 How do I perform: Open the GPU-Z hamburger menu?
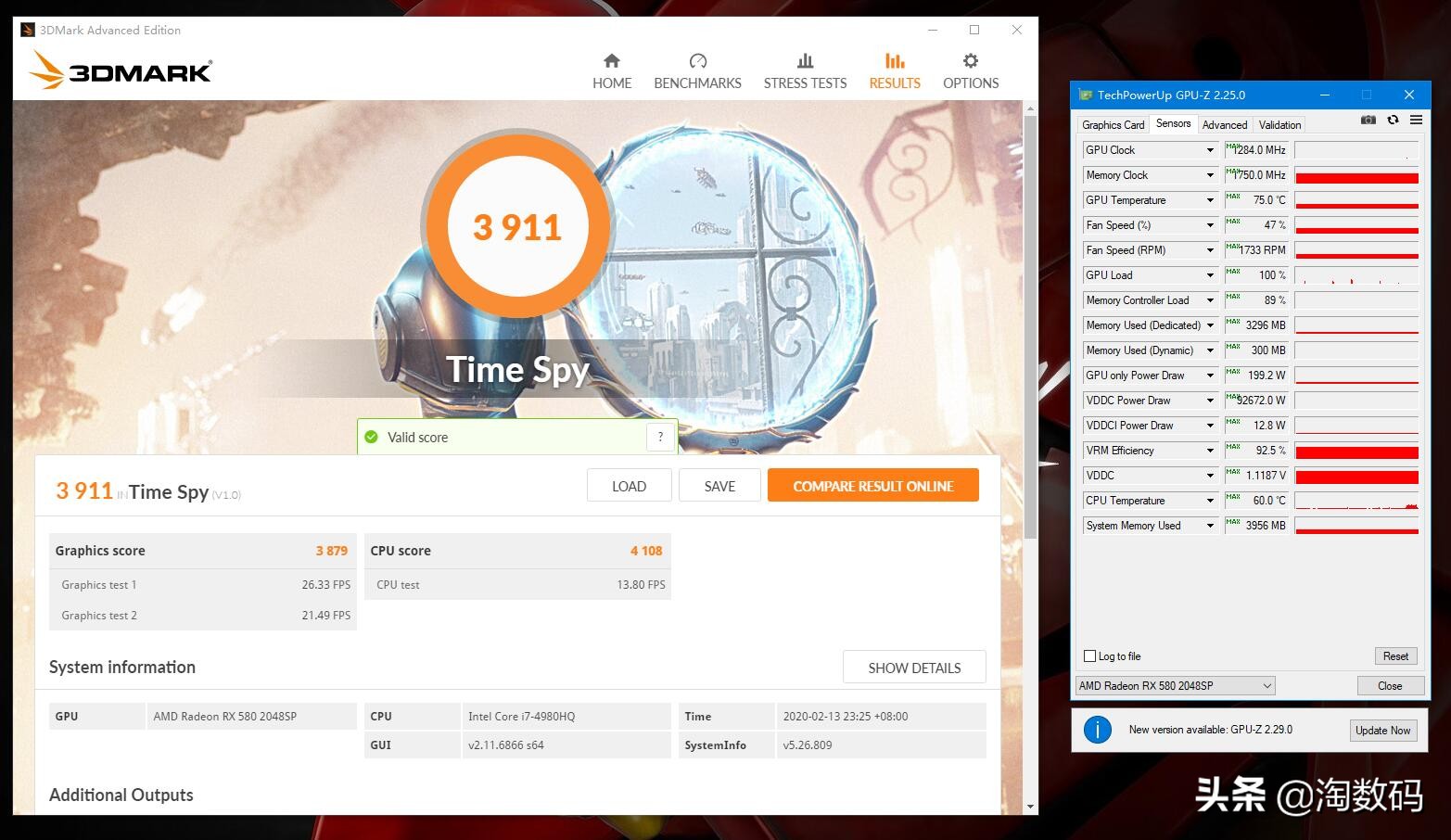[1415, 120]
